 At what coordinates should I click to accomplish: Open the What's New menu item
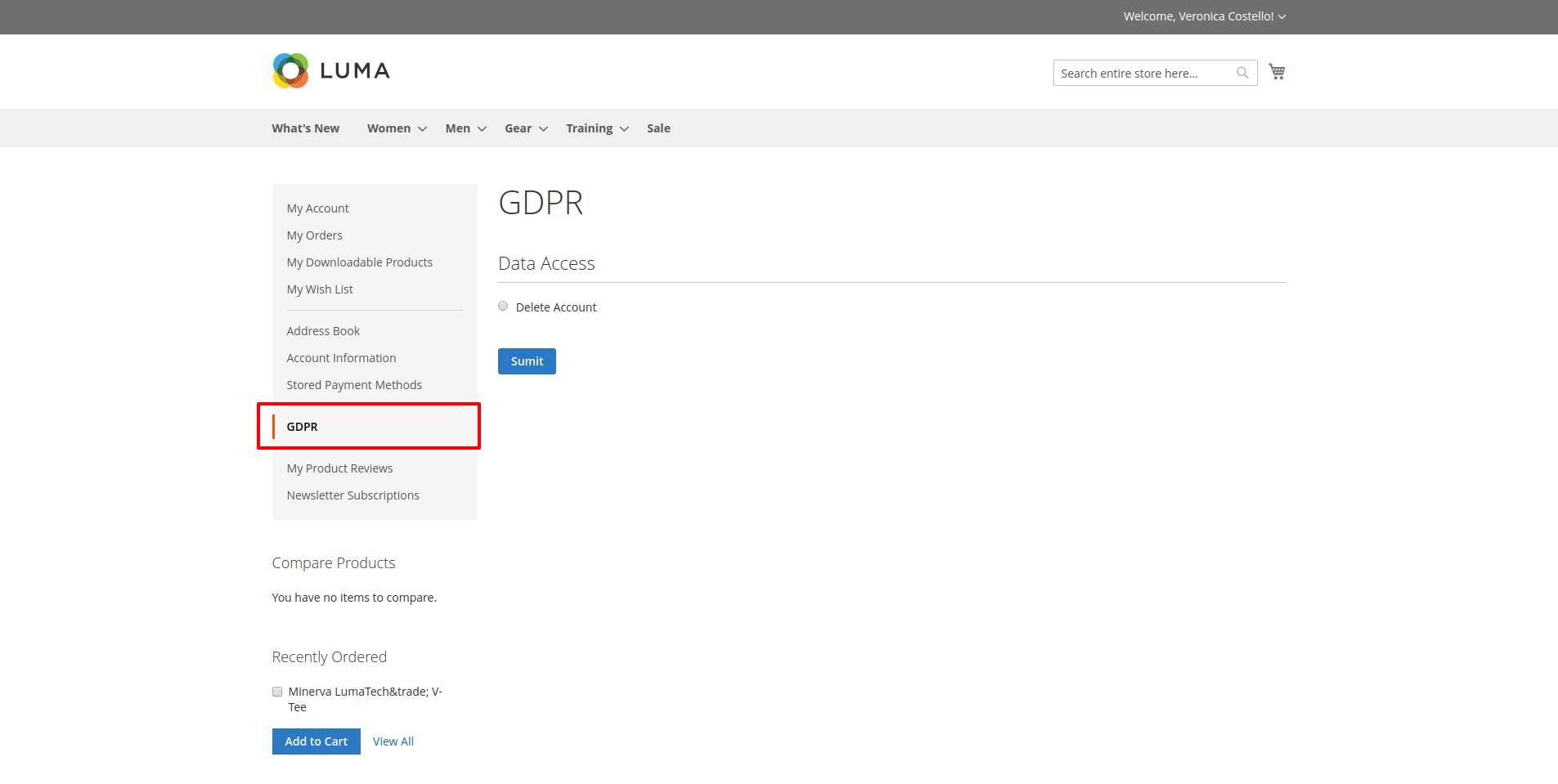tap(306, 128)
